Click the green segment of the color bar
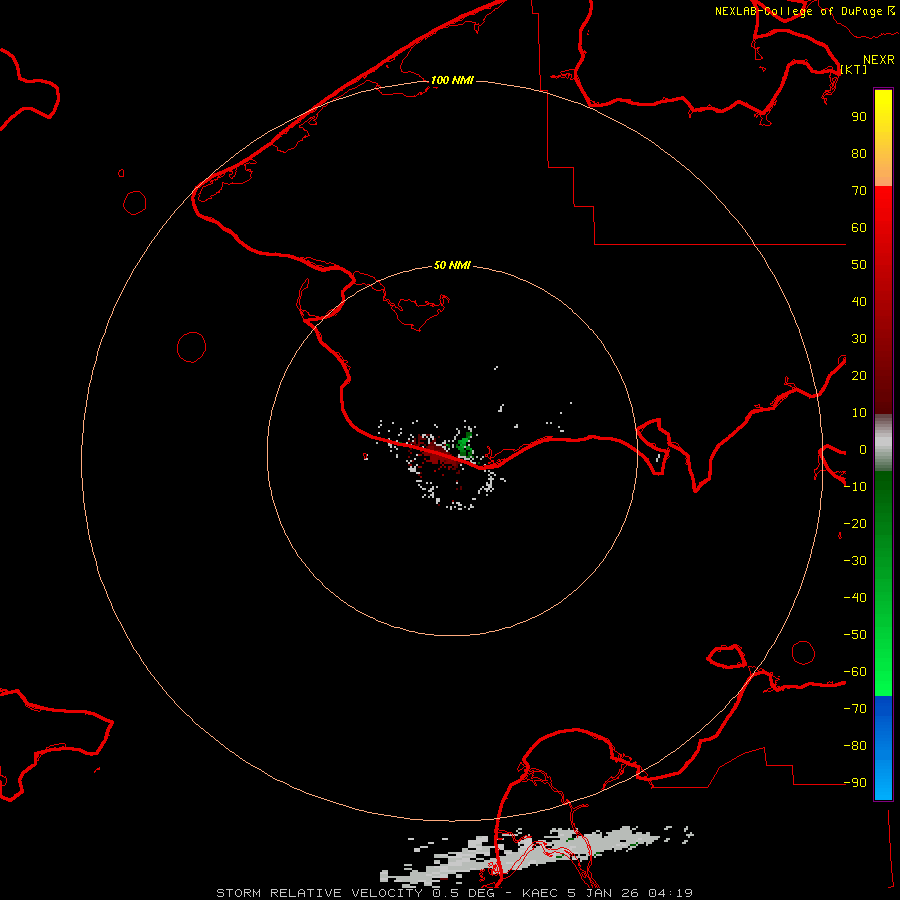 [x=883, y=584]
